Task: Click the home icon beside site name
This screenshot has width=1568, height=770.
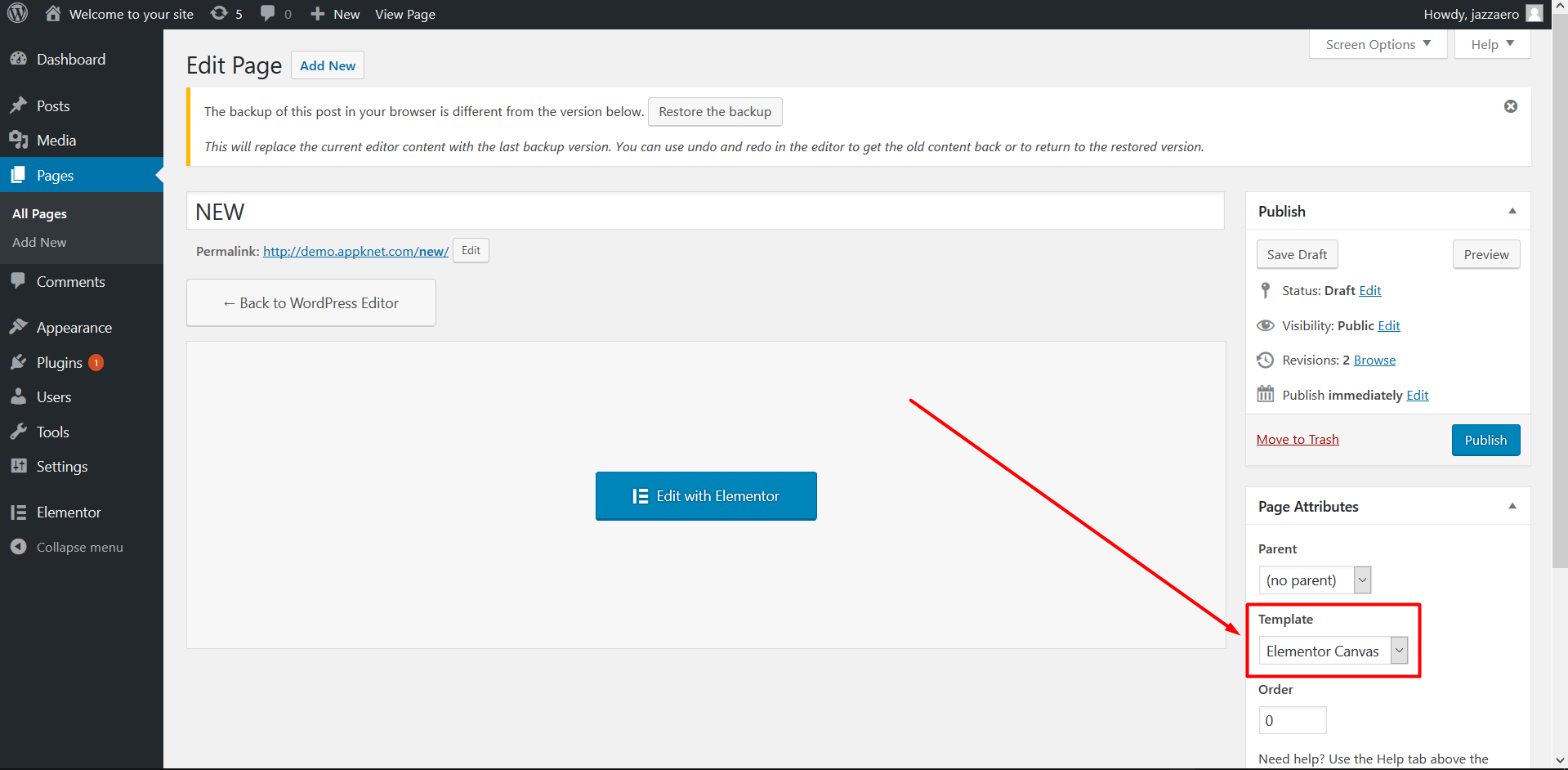Action: pos(53,14)
